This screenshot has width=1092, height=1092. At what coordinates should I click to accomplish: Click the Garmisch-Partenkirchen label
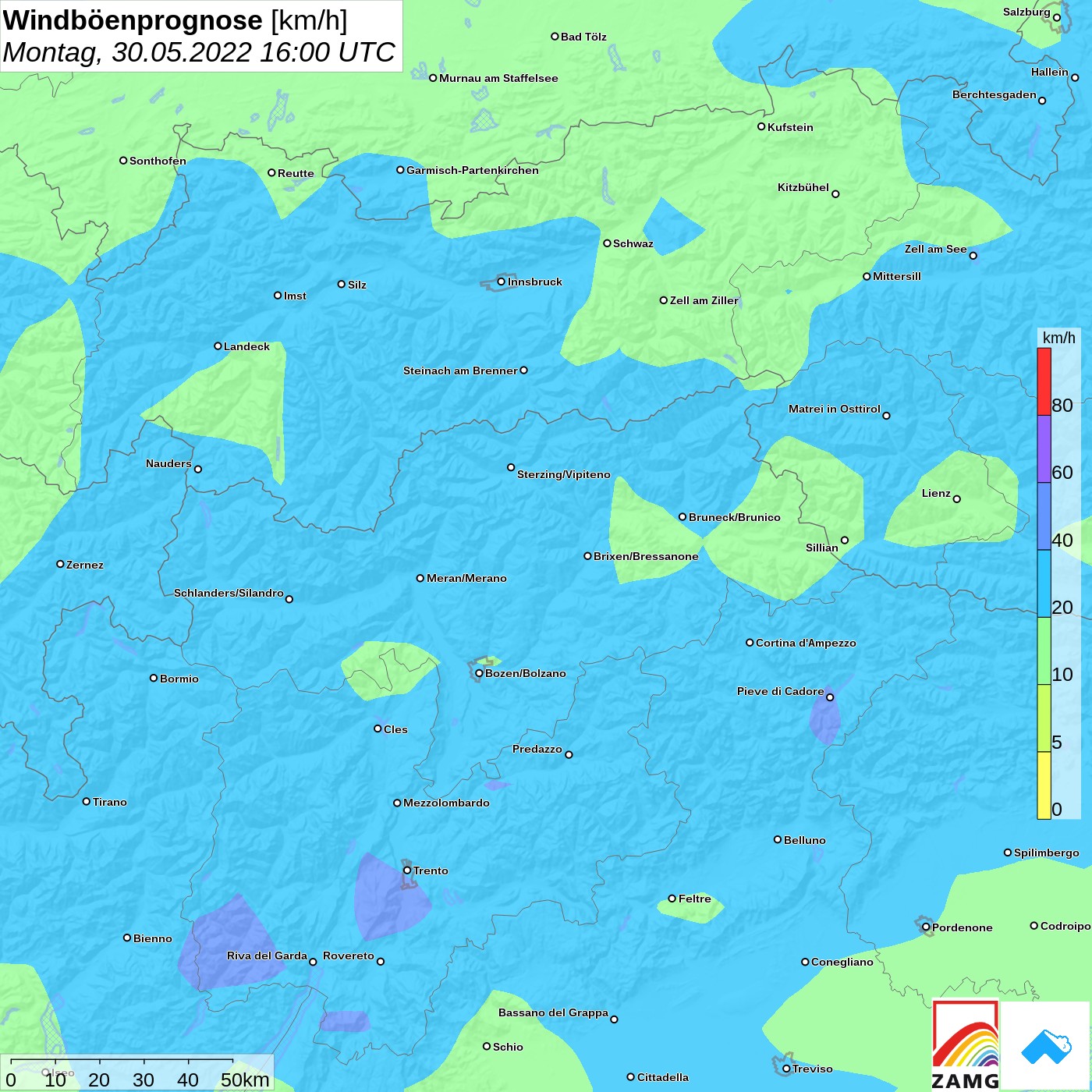pos(473,170)
